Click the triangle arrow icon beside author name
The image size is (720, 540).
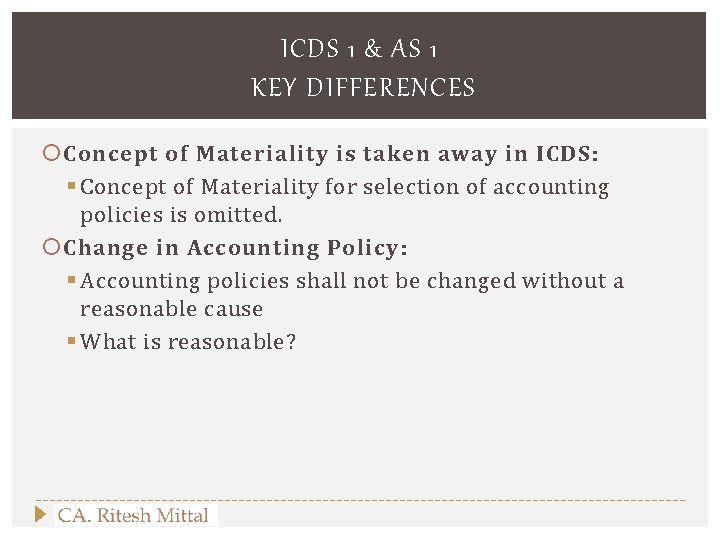40,514
